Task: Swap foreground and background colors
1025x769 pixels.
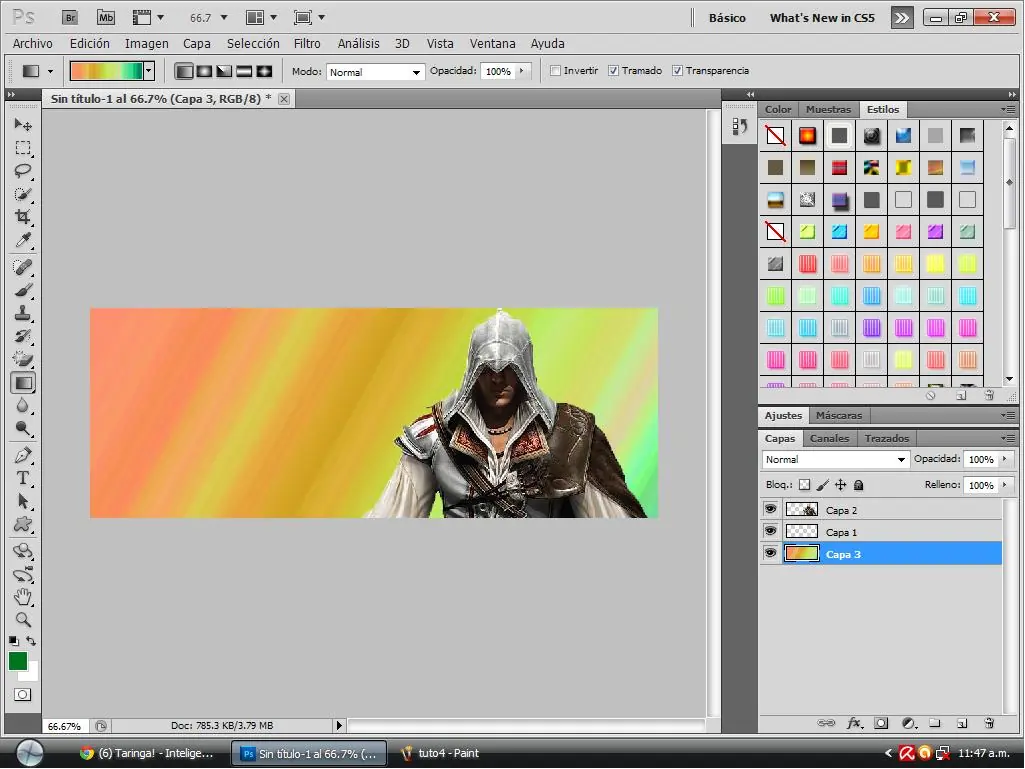Action: (31, 641)
